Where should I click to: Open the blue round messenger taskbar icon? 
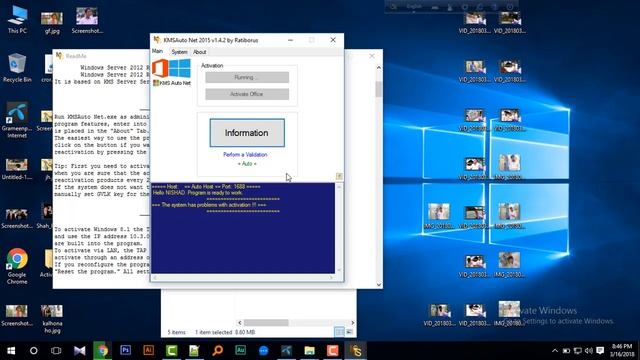click(x=264, y=351)
